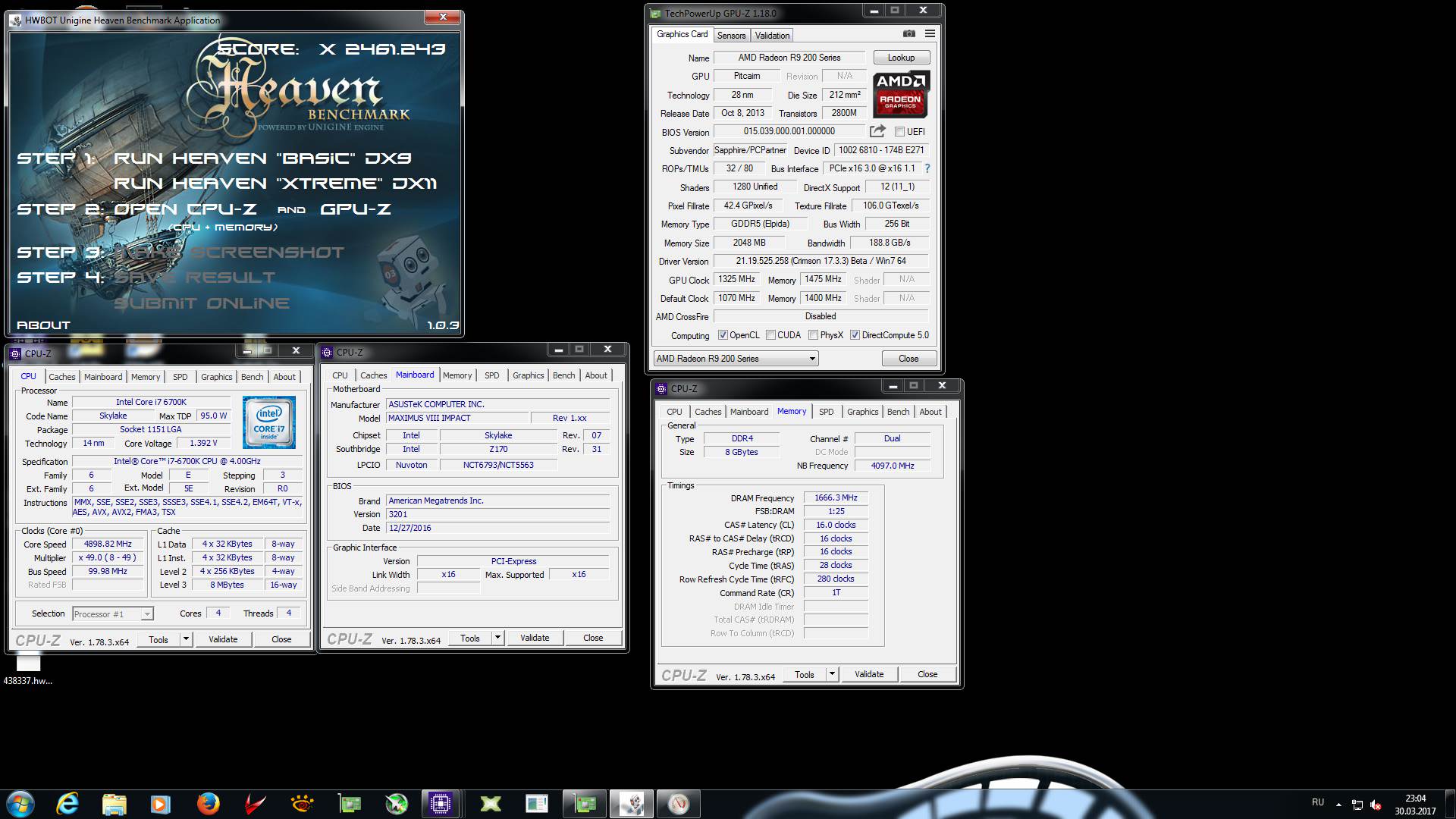
Task: Select the 438337.hw desktop file icon
Action: point(28,671)
